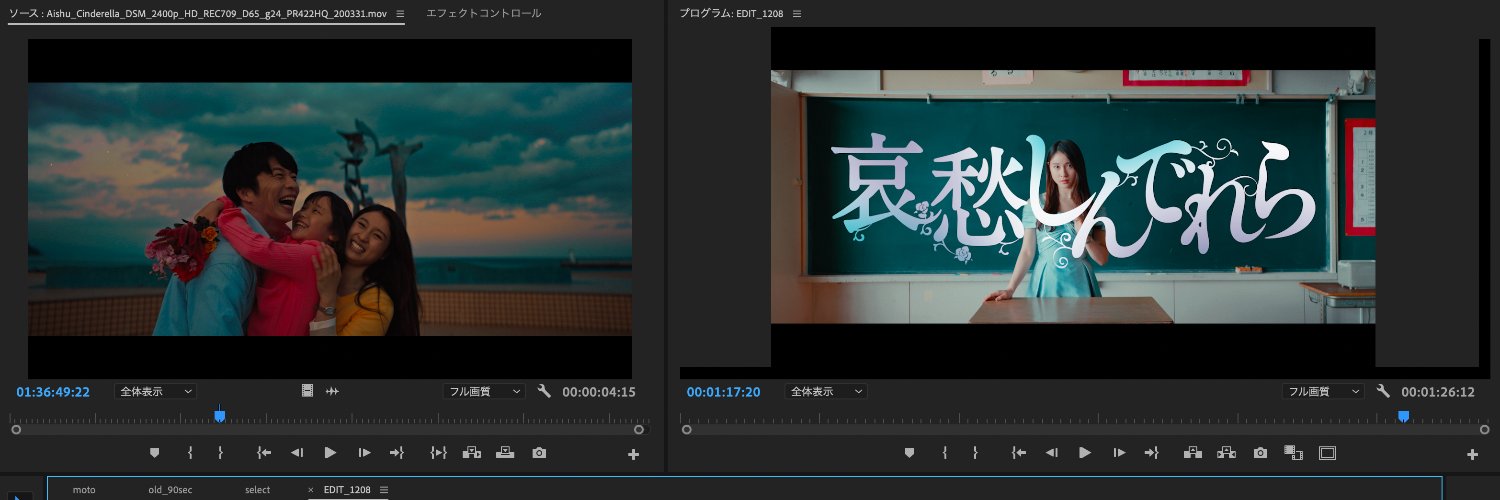The height and width of the screenshot is (500, 1500).
Task: Play the clip in Source monitor
Action: pos(330,453)
